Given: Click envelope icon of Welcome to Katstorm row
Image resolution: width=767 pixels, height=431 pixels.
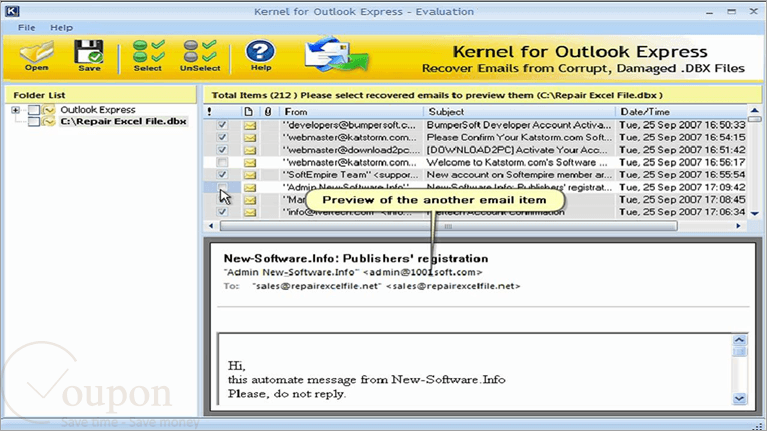Looking at the screenshot, I should [250, 162].
